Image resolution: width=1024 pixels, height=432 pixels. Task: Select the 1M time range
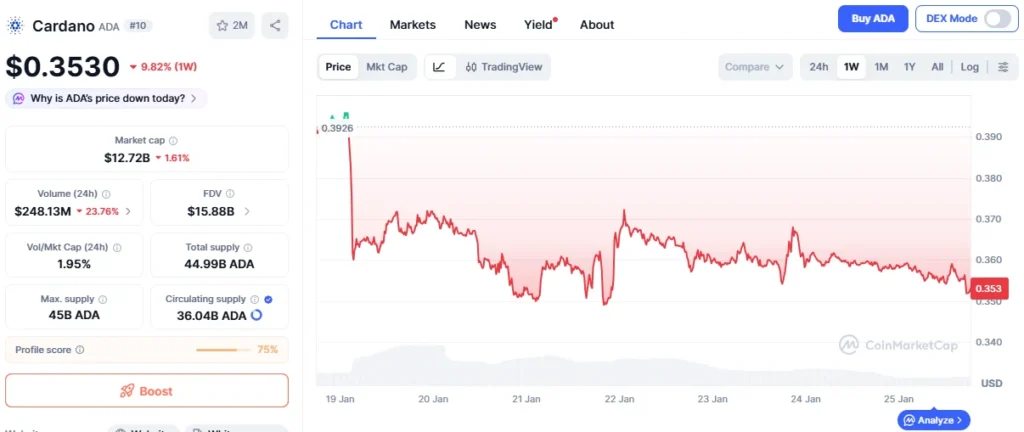[881, 67]
